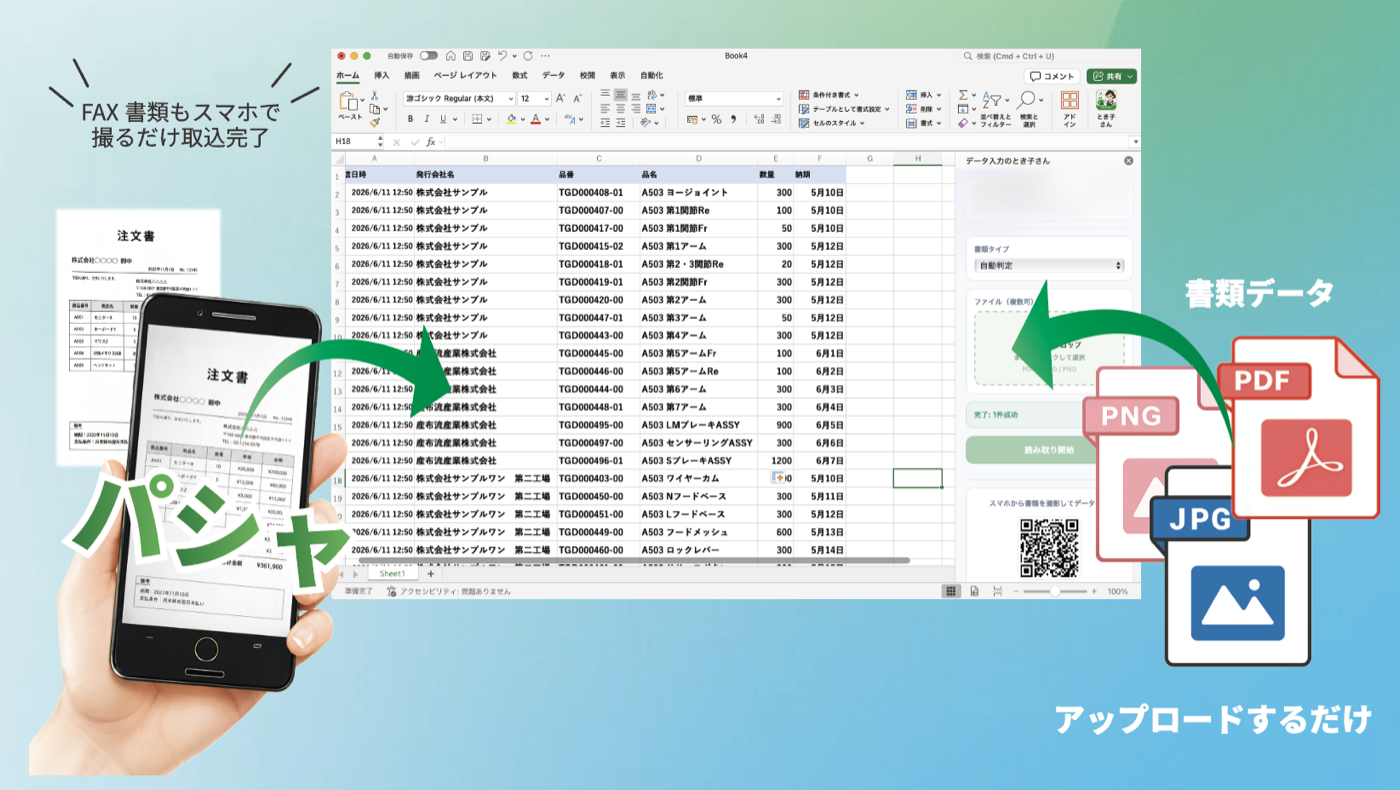Click the Format Painter brush icon
This screenshot has height=790, width=1400.
375,123
